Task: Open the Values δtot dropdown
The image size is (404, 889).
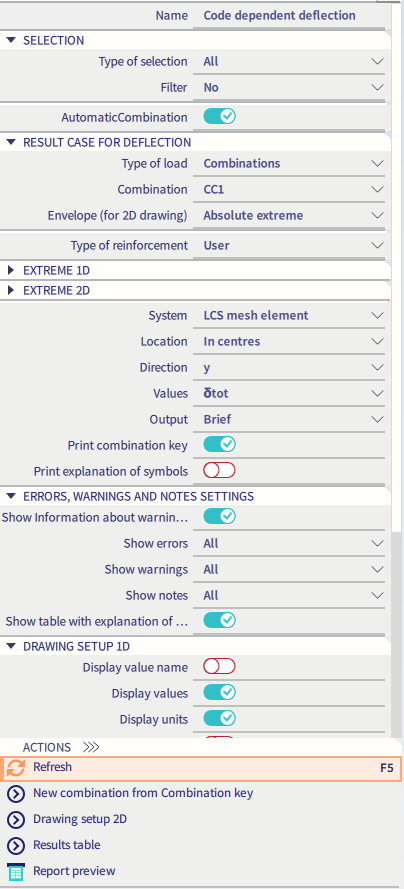Action: click(289, 393)
